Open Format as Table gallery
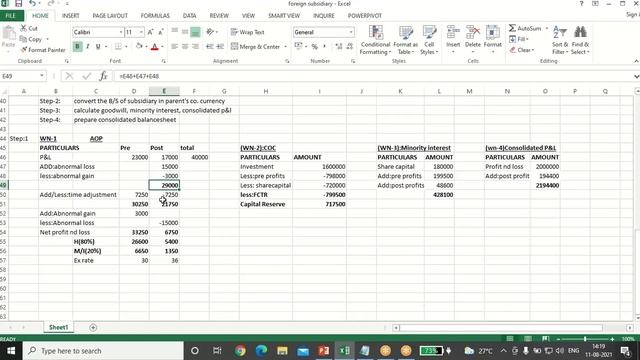Viewport: 640px width, 360px height. point(405,40)
